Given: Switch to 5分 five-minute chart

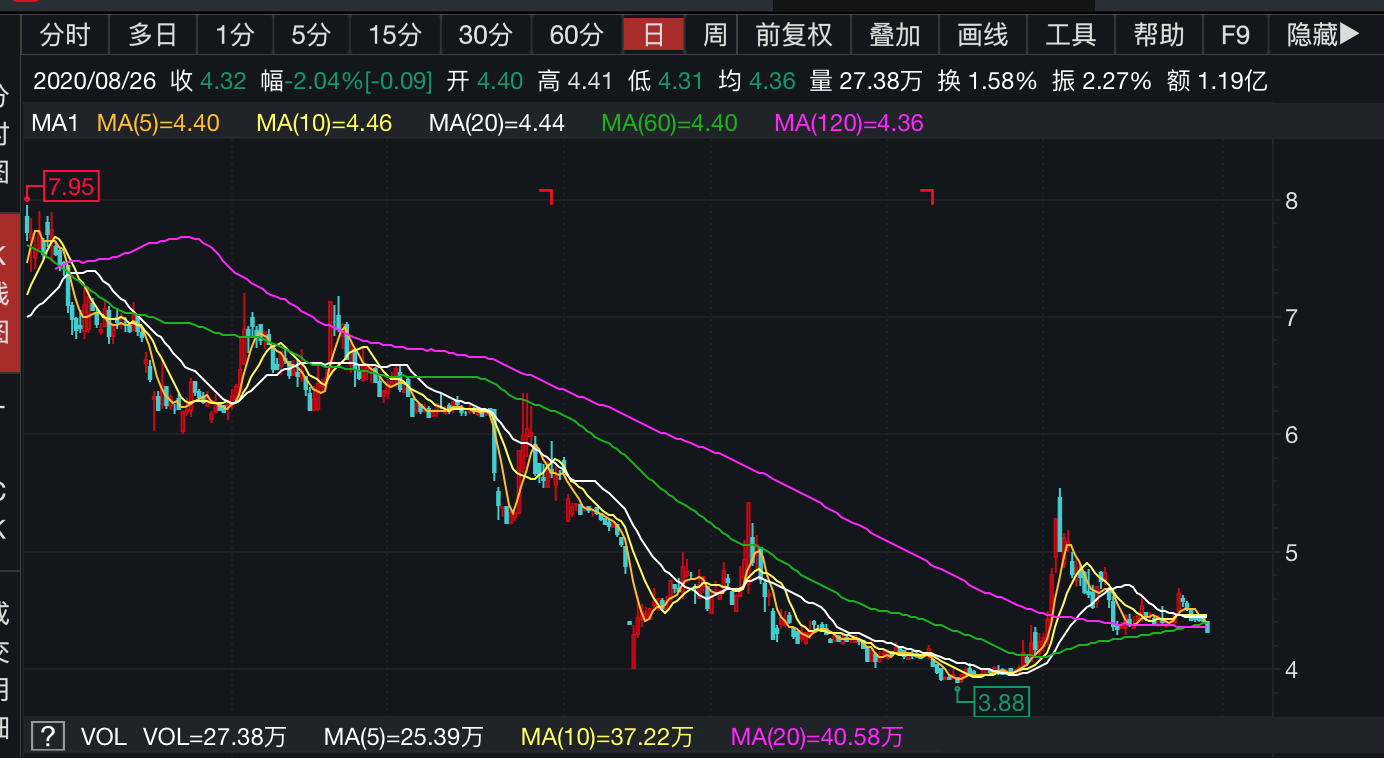Looking at the screenshot, I should [311, 36].
